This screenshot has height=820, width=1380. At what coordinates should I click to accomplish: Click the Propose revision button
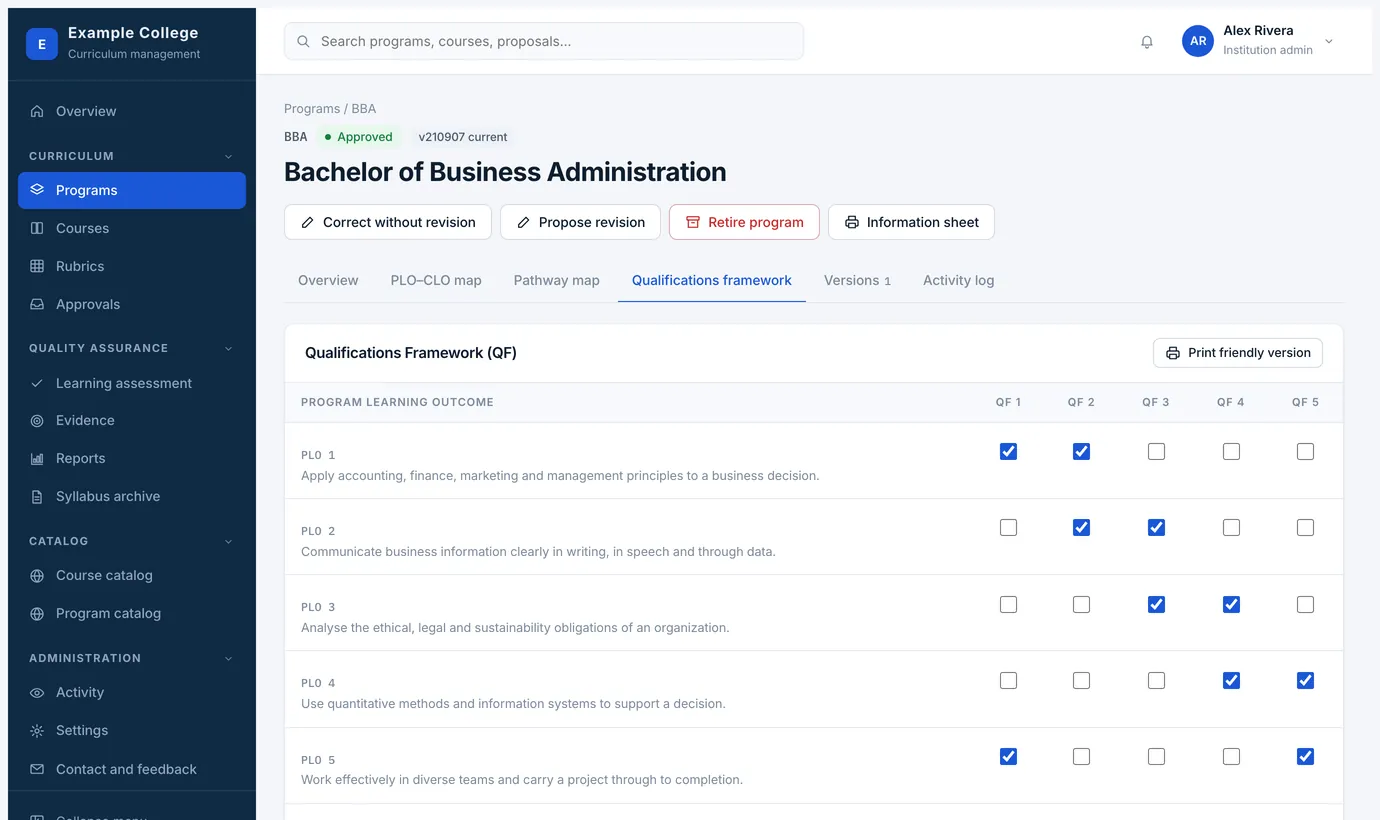point(580,222)
